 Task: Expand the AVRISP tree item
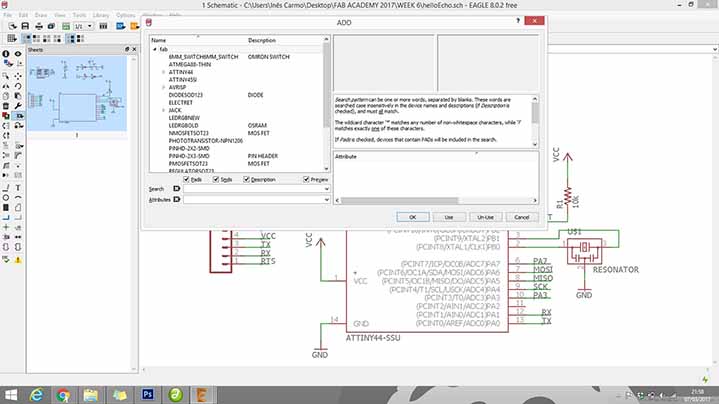(x=163, y=87)
